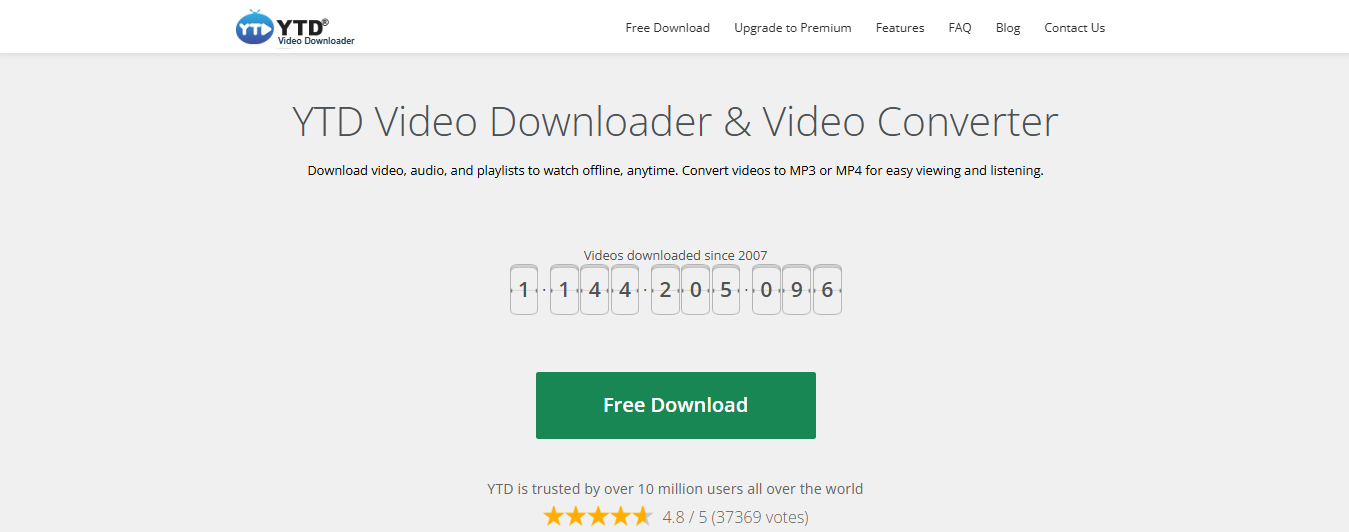Click the 'Videos downloaded since 2007' label
The height and width of the screenshot is (532, 1349).
(675, 255)
